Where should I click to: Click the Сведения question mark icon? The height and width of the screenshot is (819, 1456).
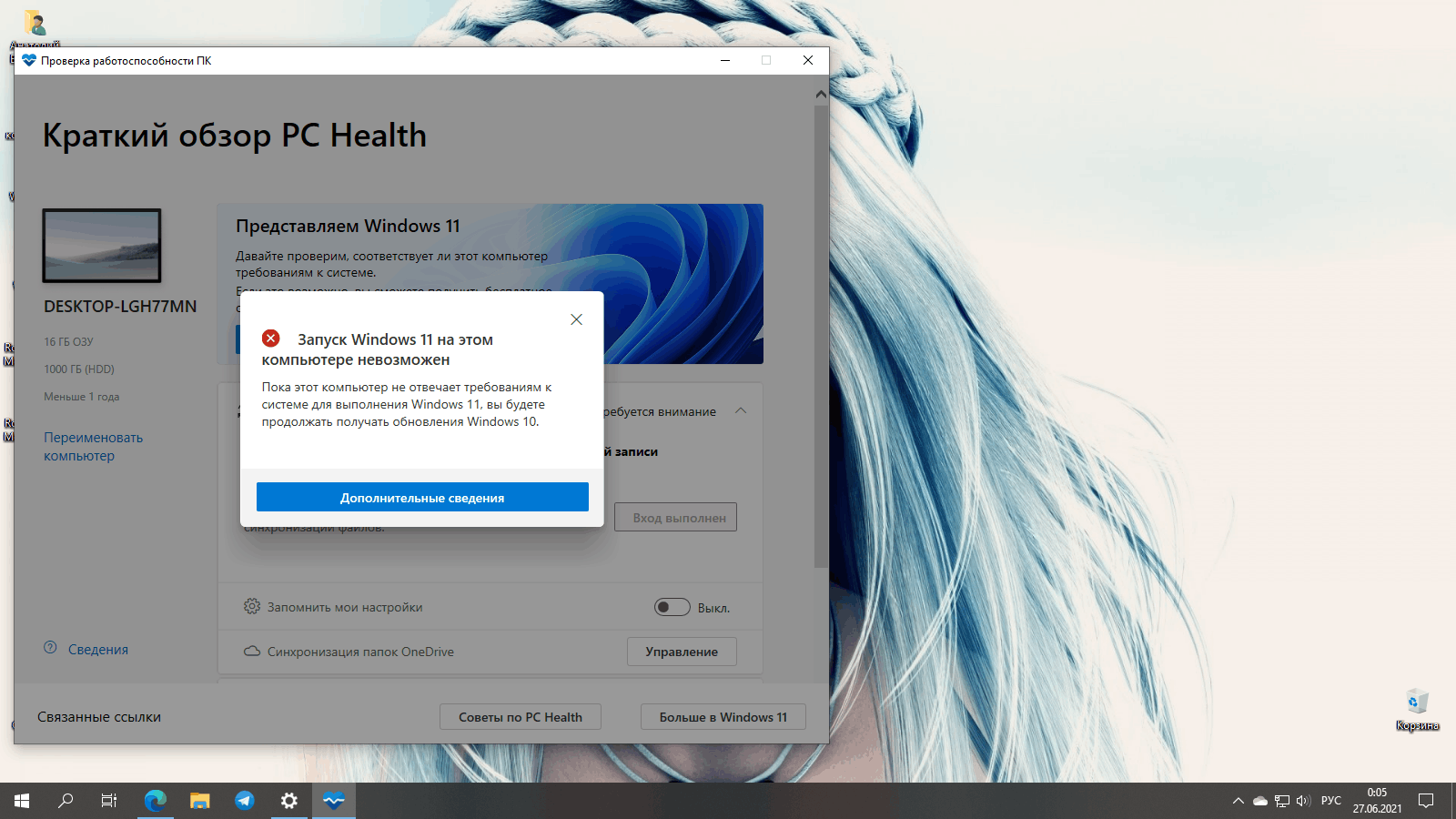point(50,648)
